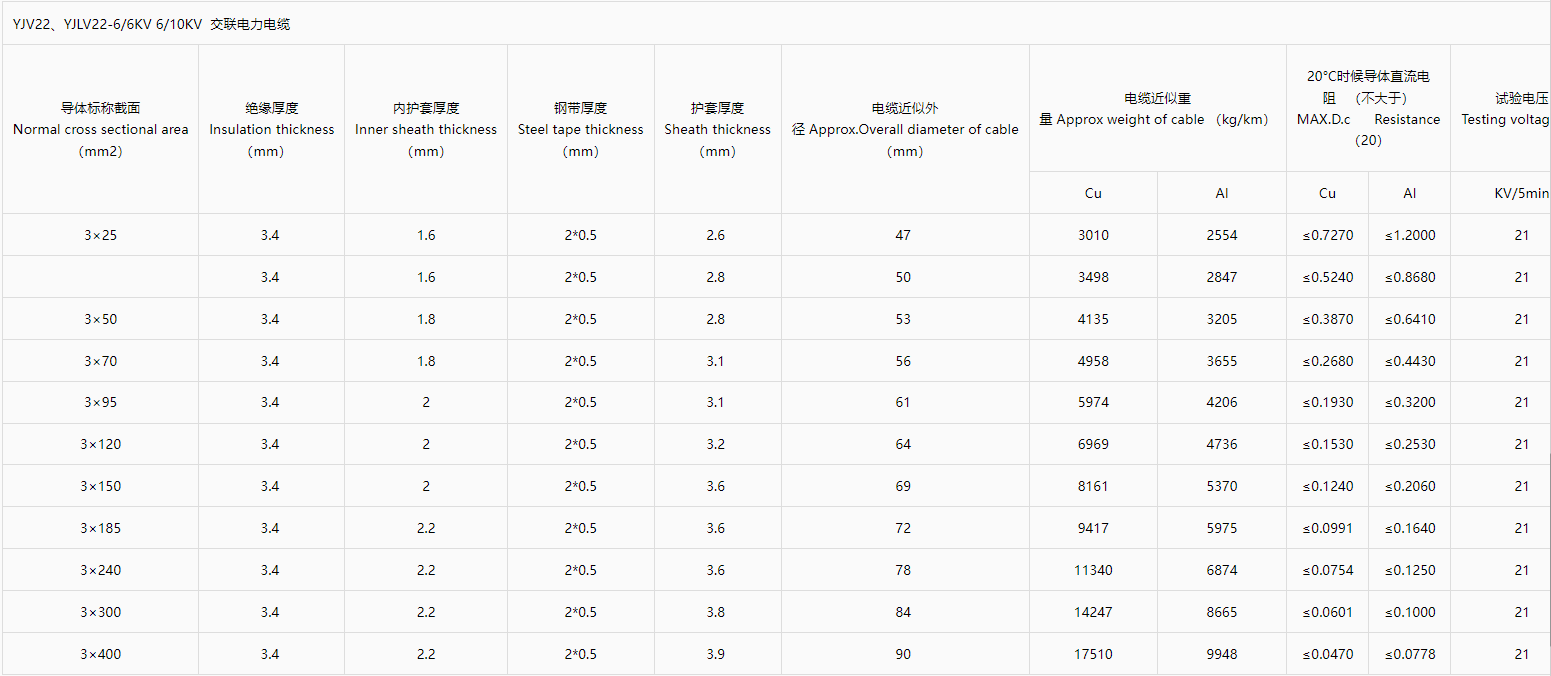The height and width of the screenshot is (676, 1551).
Task: Click the Al subheader under cable weight
Action: point(1221,193)
